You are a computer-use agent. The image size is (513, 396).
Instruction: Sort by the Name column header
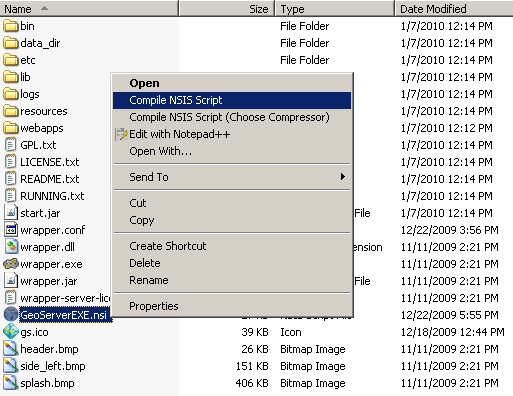tap(89, 9)
